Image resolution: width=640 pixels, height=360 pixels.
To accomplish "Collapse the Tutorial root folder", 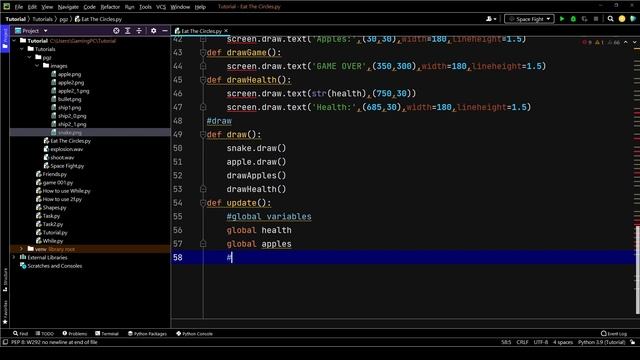I will [x=14, y=41].
